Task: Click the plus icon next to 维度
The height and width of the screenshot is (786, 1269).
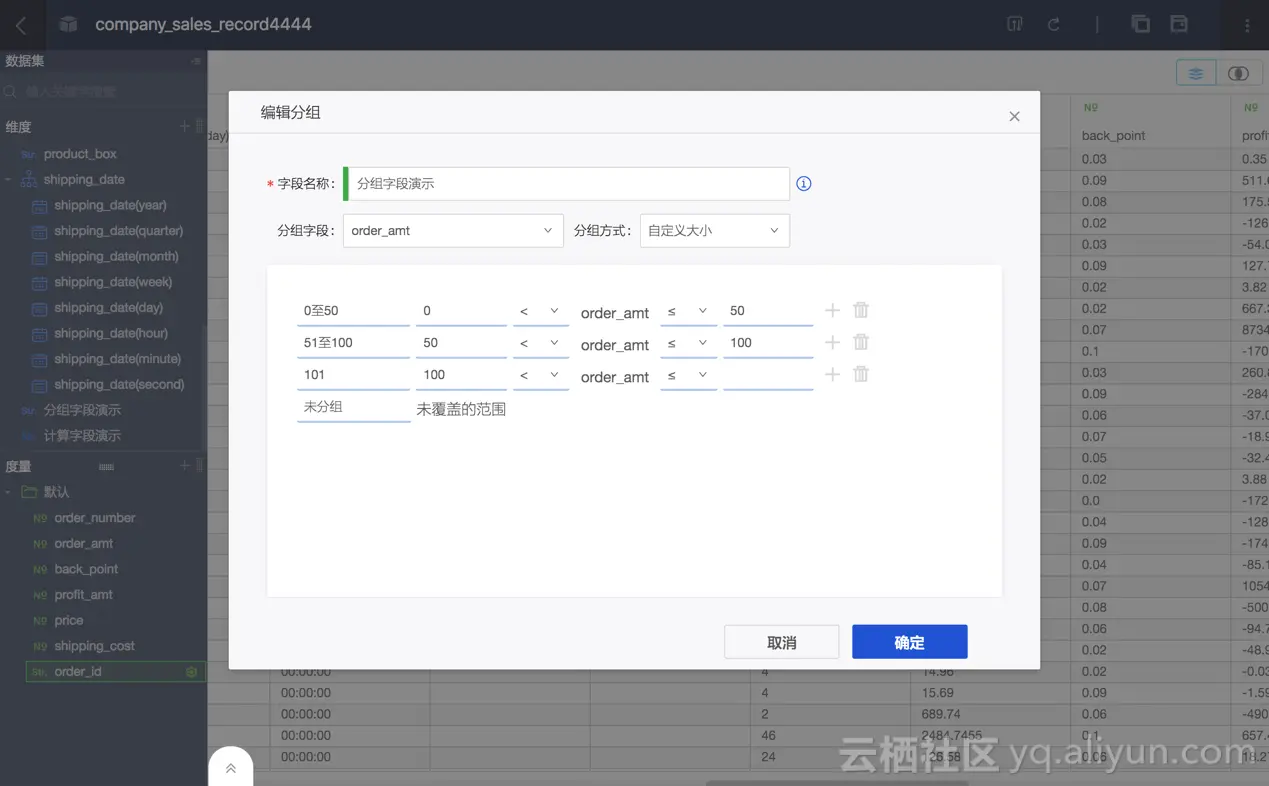Action: [x=184, y=126]
